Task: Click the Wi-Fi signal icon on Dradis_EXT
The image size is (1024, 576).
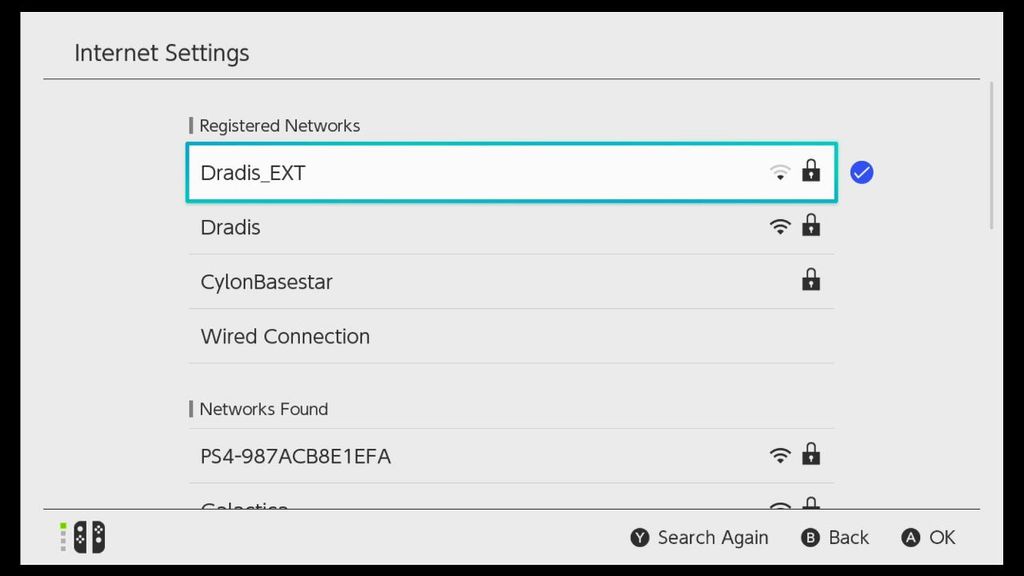Action: (x=779, y=171)
